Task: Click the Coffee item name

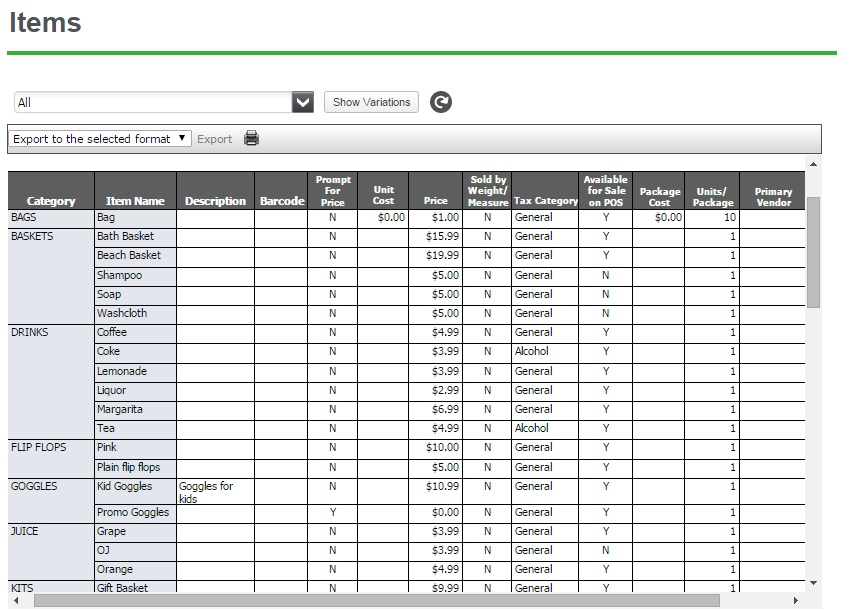Action: (112, 332)
